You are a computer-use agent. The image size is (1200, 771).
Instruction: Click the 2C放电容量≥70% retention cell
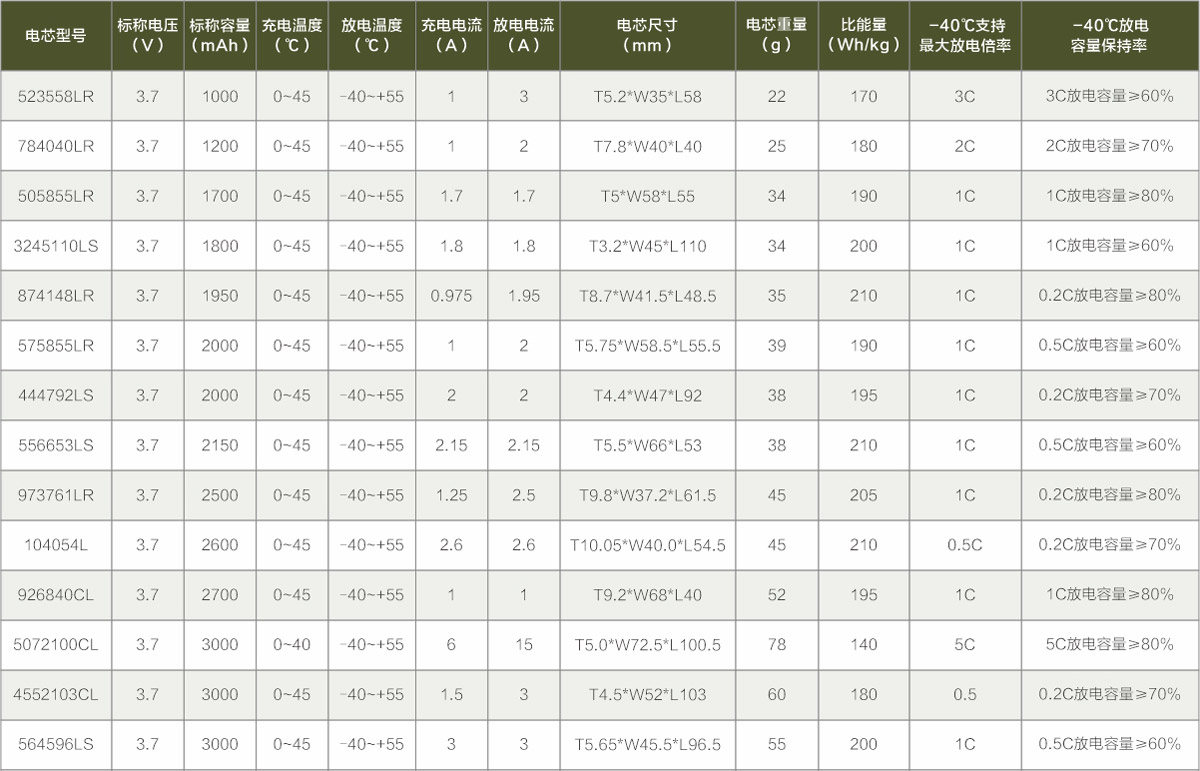click(1110, 146)
